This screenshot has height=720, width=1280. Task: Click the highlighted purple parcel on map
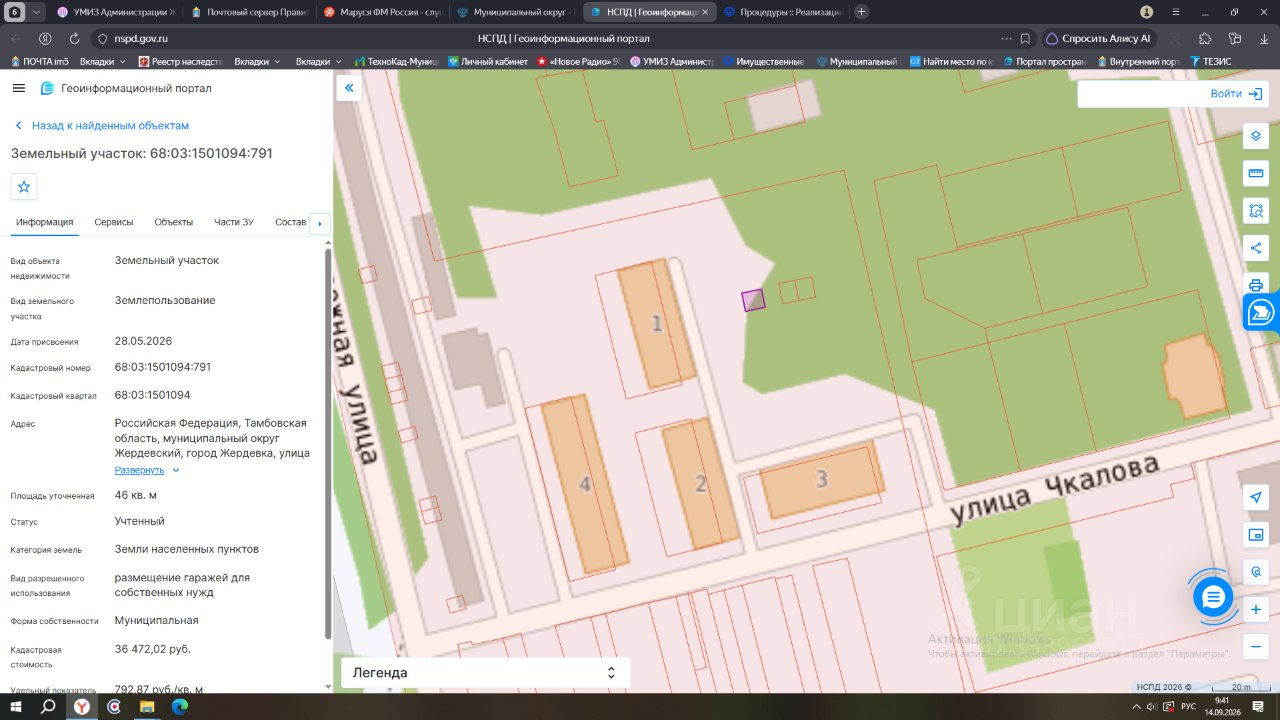(753, 300)
